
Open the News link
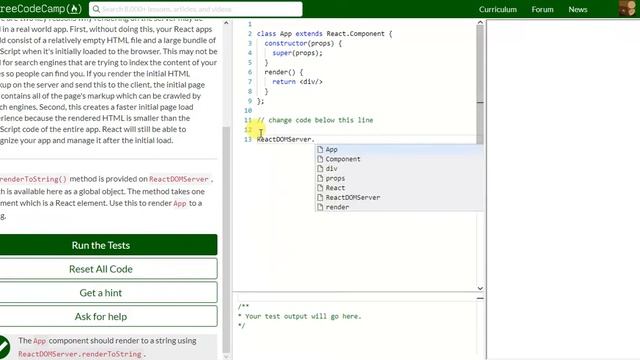pos(578,9)
